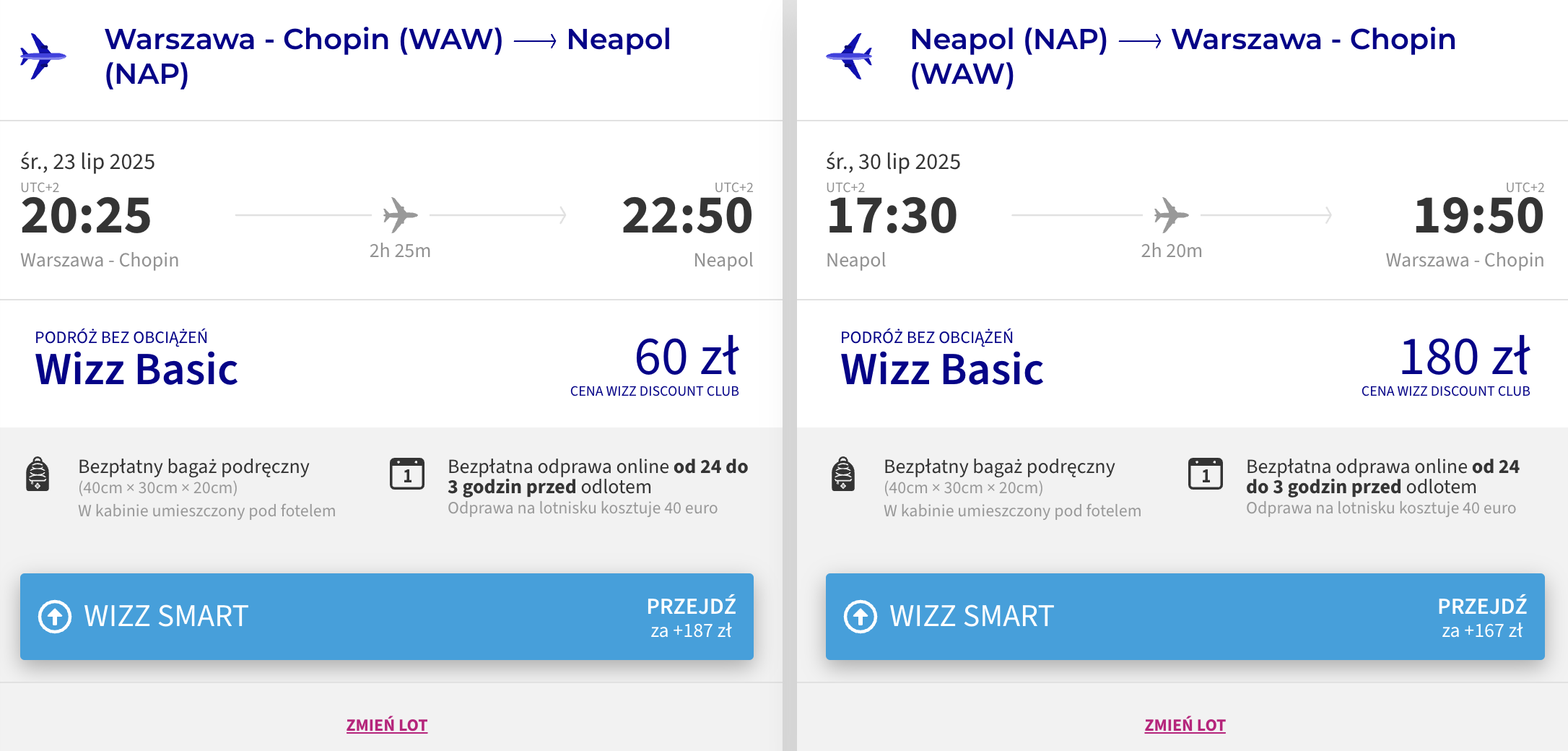The image size is (1568, 751).
Task: Upgrade to WIZZ SMART for +167 zł
Action: coord(1185,617)
